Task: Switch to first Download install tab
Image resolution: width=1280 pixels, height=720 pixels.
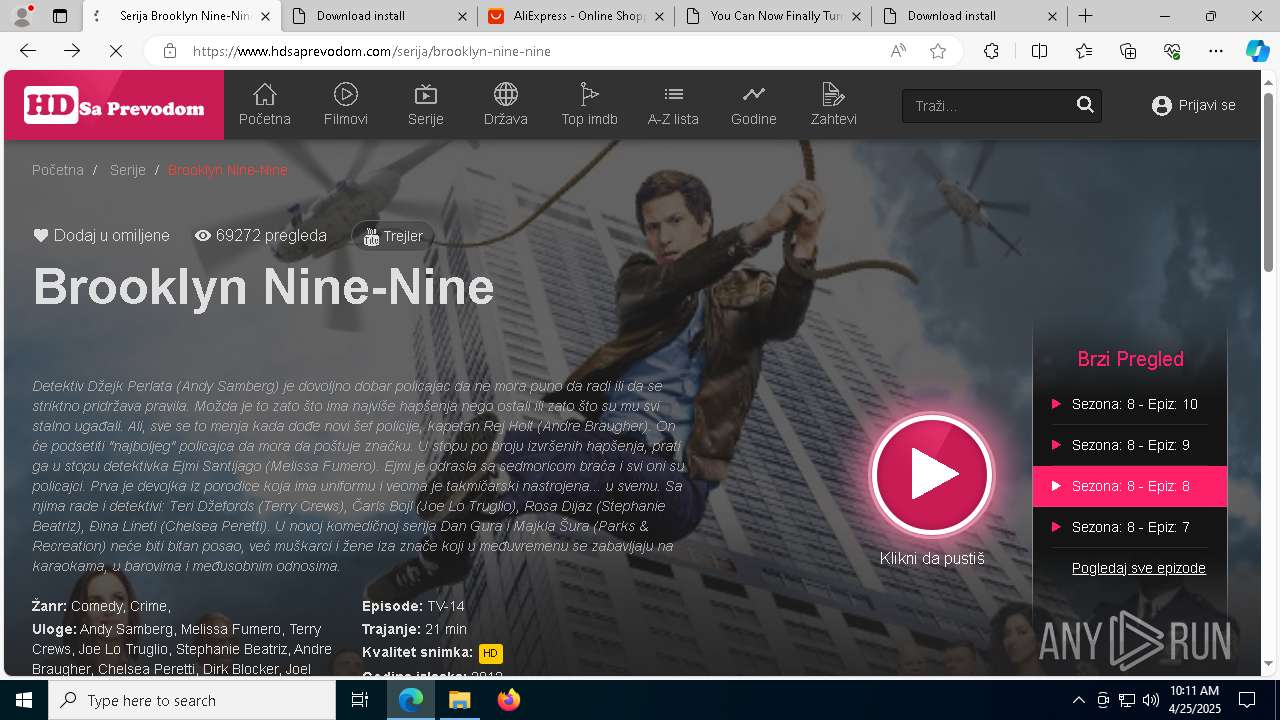Action: click(379, 16)
